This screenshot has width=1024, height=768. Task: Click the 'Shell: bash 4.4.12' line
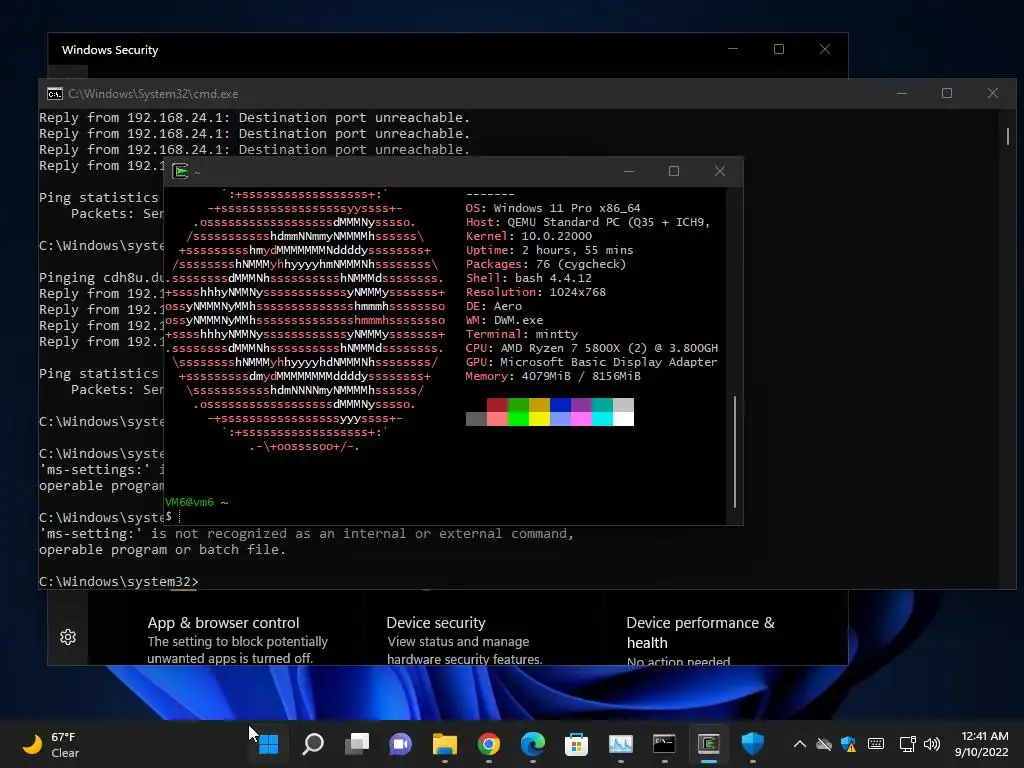tap(528, 278)
